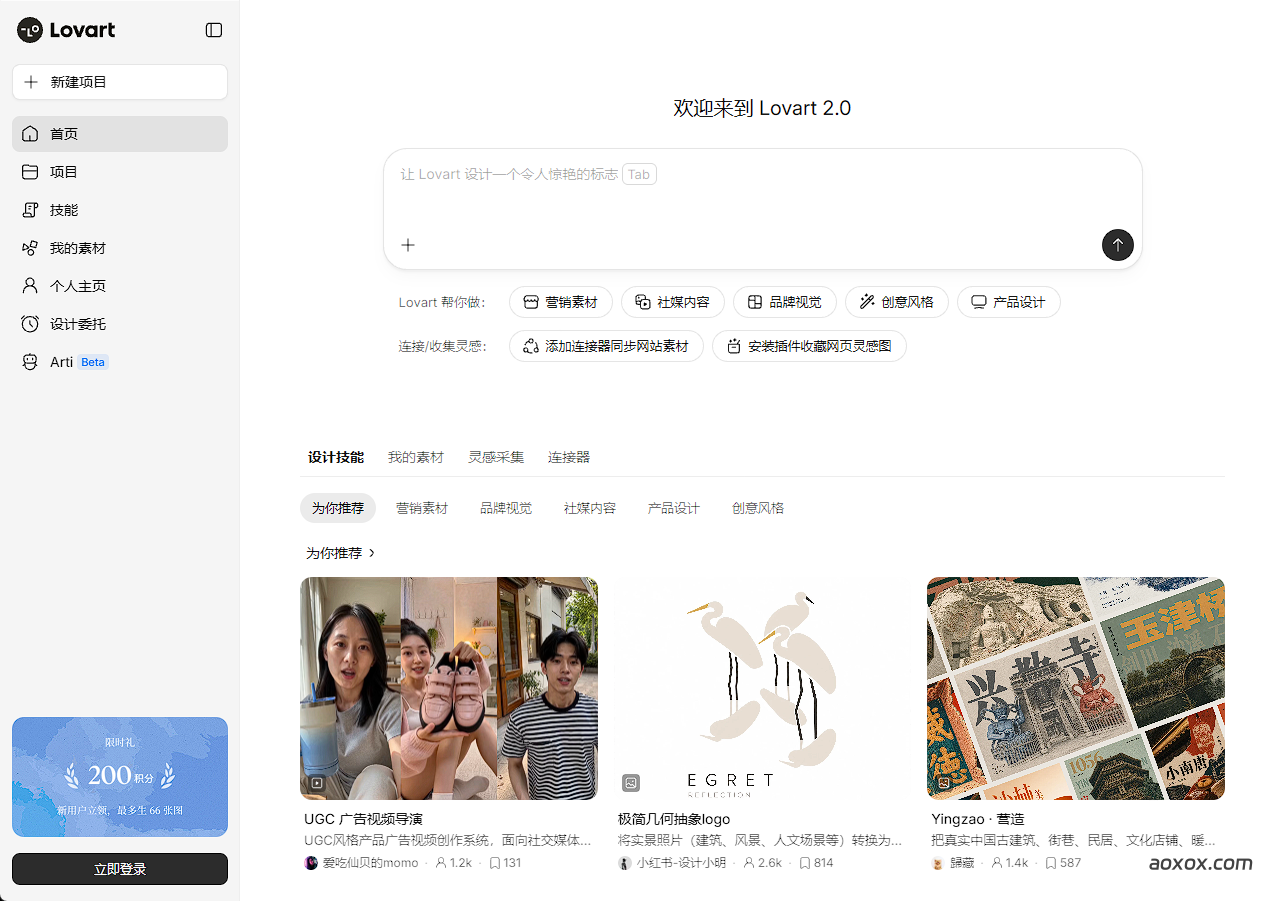Click the avatar of 小红书-设计小明
Image resolution: width=1273 pixels, height=901 pixels.
625,862
